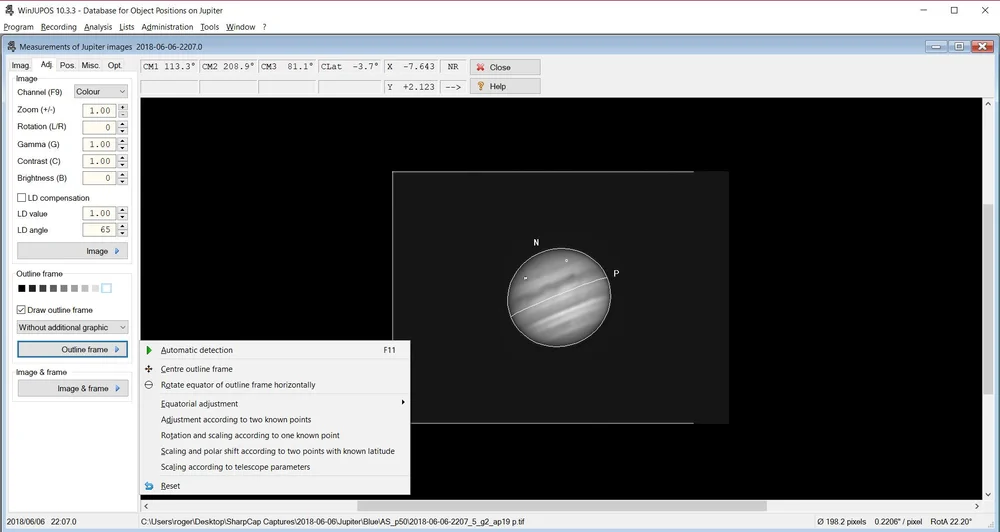Open the Image & frame popup menu
1000x532 pixels.
point(72,388)
